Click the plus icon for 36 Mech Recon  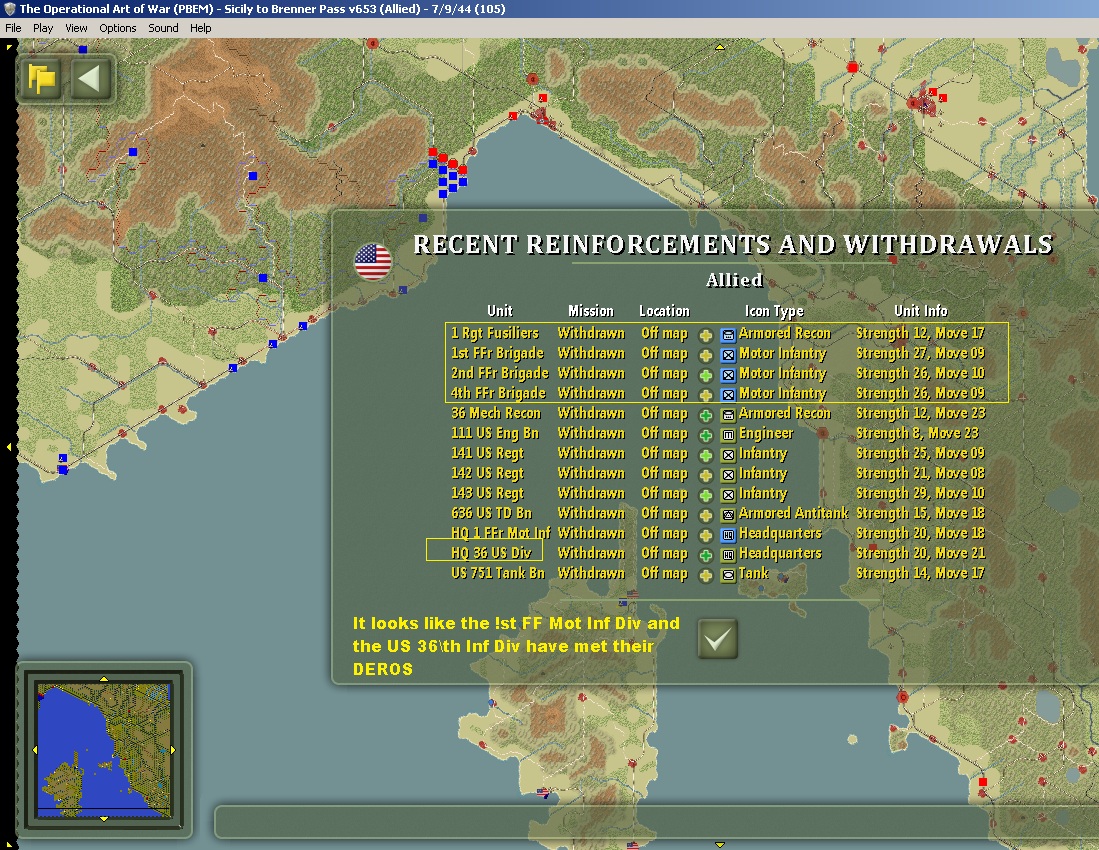click(x=706, y=416)
